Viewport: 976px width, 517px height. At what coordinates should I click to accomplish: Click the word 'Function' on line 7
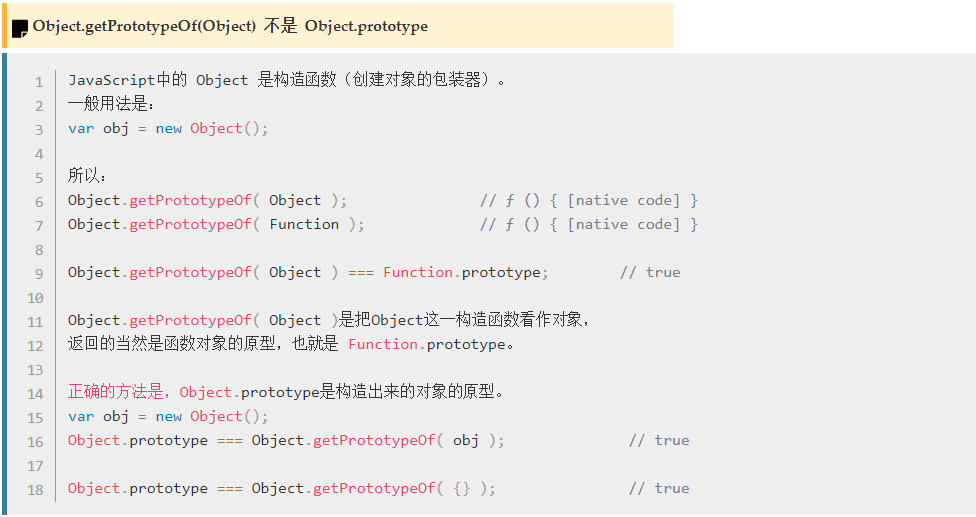point(304,224)
